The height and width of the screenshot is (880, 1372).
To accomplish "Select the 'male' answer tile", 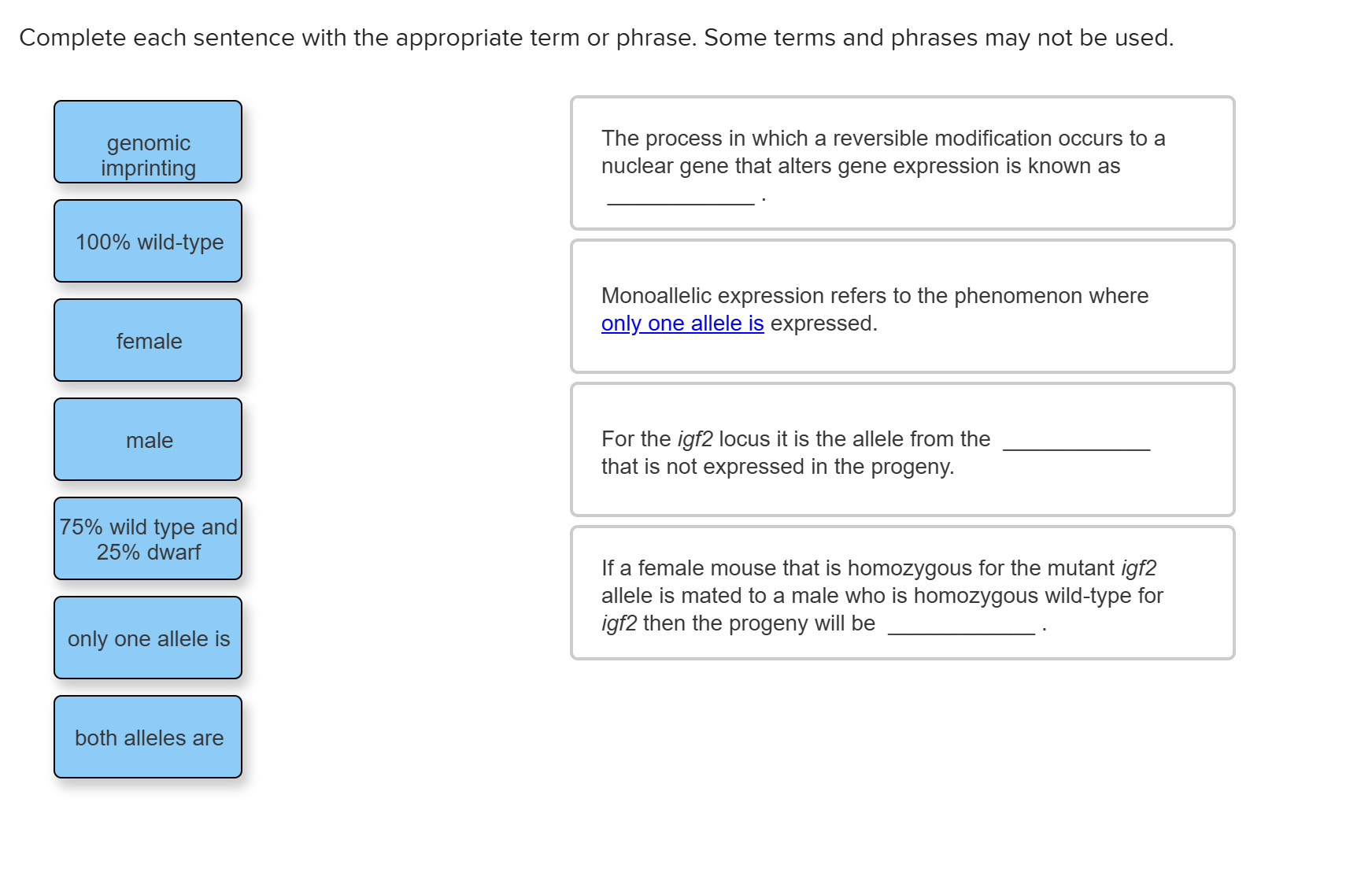I will pyautogui.click(x=148, y=440).
